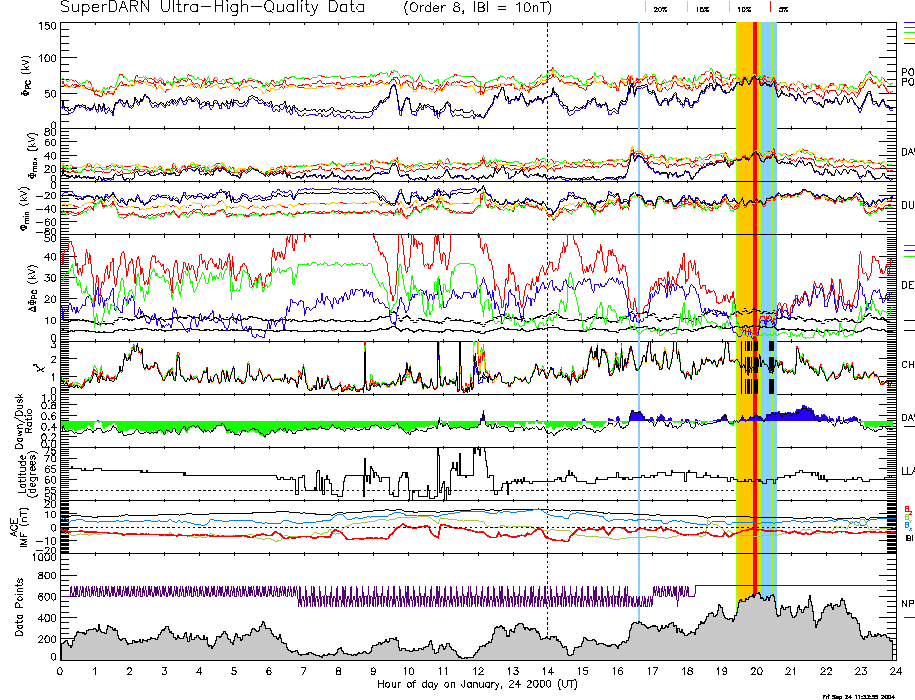Click the timestamp text in the bottom-right corner
This screenshot has height=700, width=915.
858,696
